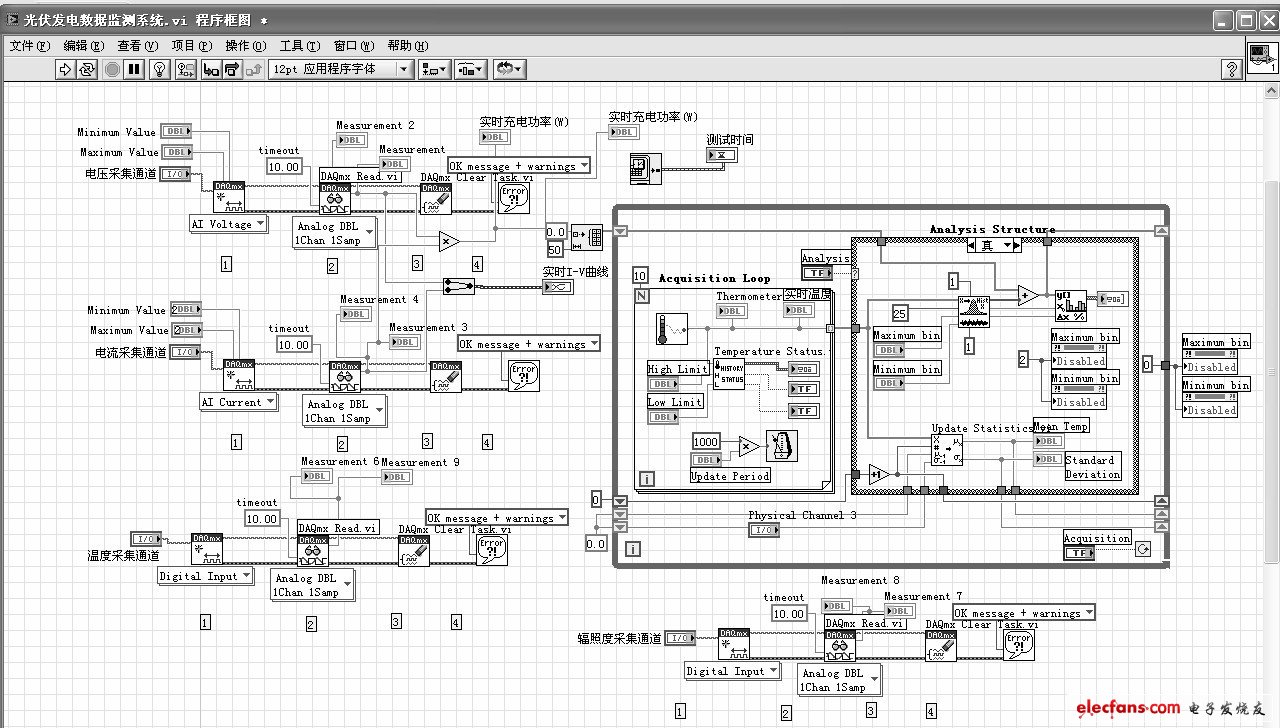
Task: Click the Run arrow toolbar button
Action: click(x=65, y=69)
